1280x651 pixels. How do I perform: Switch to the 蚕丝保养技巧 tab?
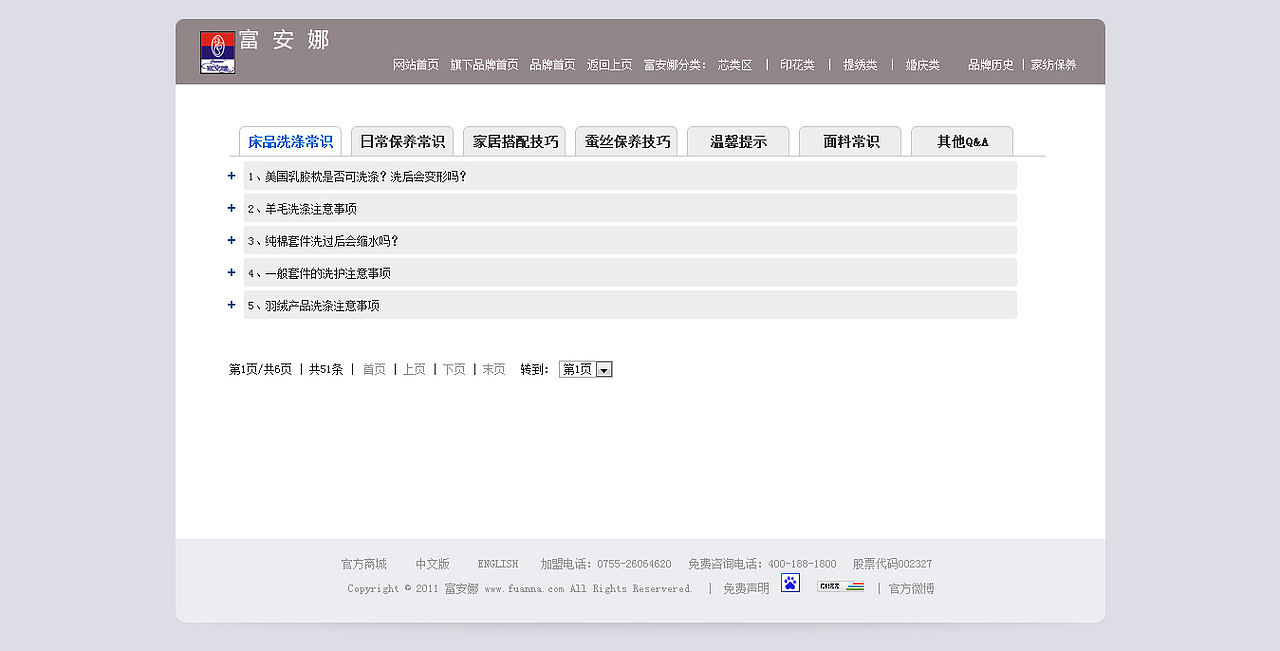coord(626,141)
